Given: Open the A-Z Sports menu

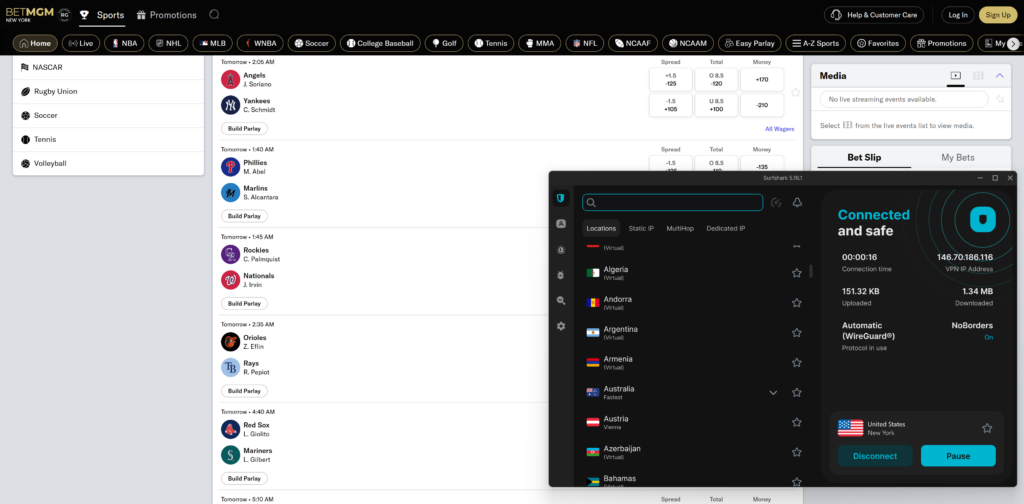Looking at the screenshot, I should point(816,44).
